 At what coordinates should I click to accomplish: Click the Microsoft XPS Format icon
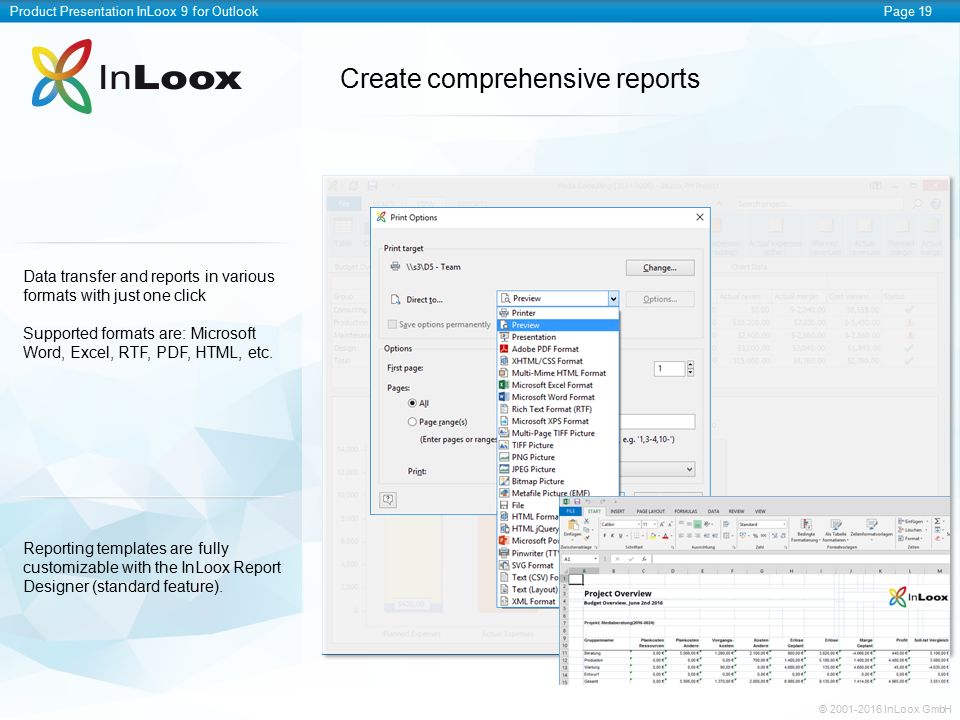[x=504, y=421]
